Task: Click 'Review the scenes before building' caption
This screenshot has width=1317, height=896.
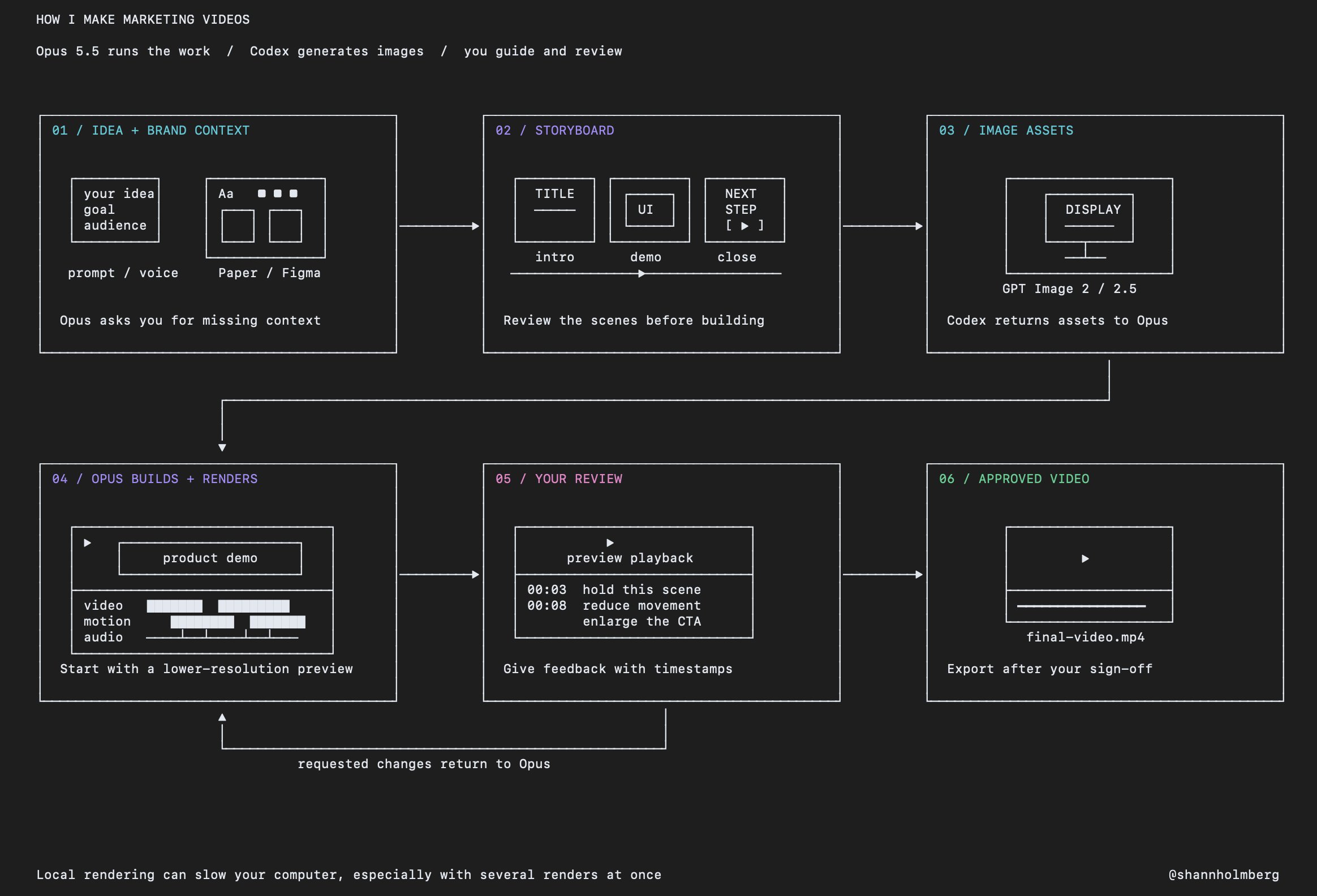Action: (634, 321)
